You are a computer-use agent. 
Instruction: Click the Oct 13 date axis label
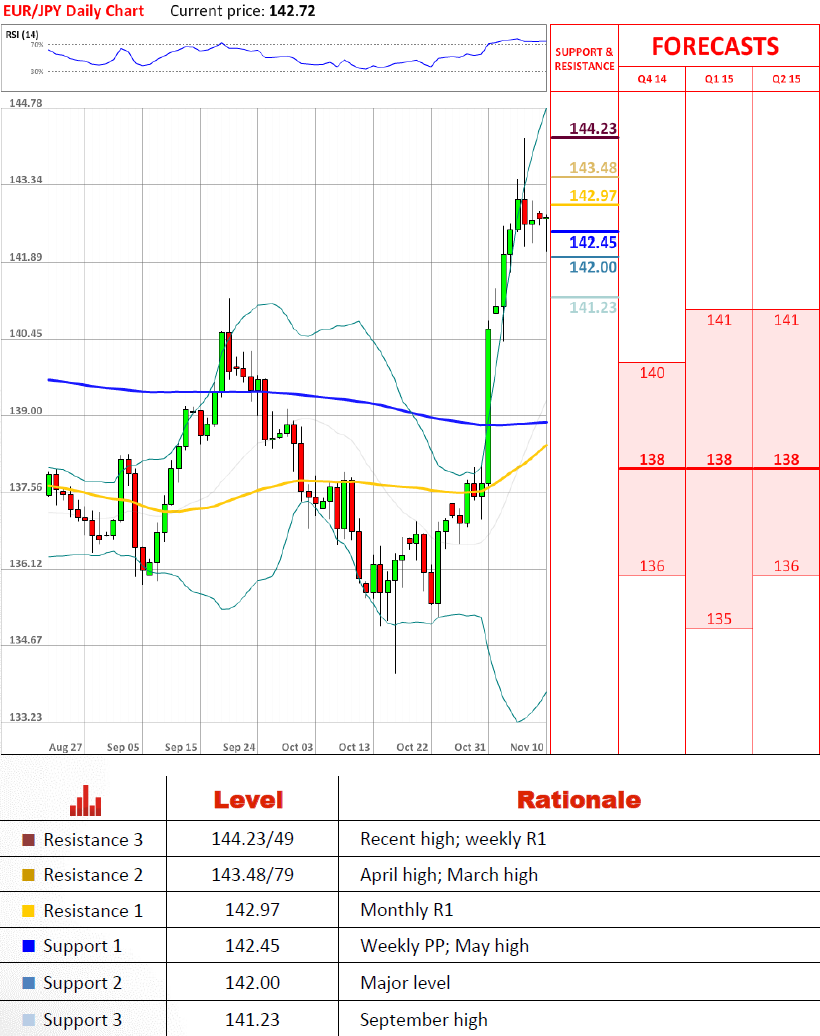(x=354, y=747)
